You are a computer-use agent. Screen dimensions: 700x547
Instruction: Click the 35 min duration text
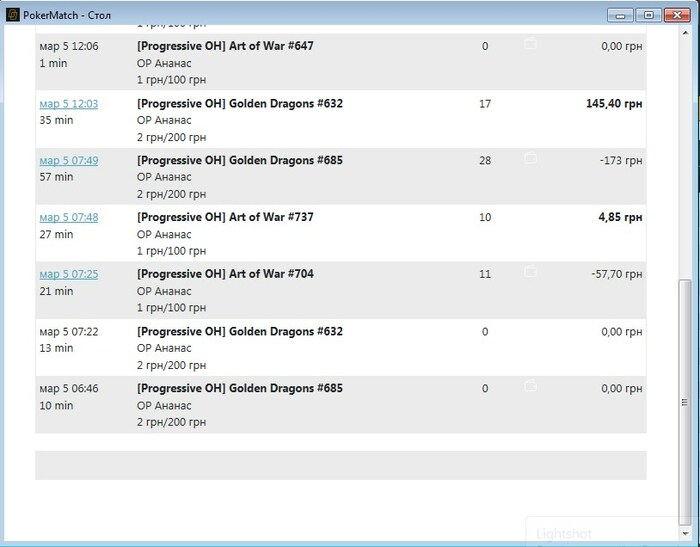[56, 120]
